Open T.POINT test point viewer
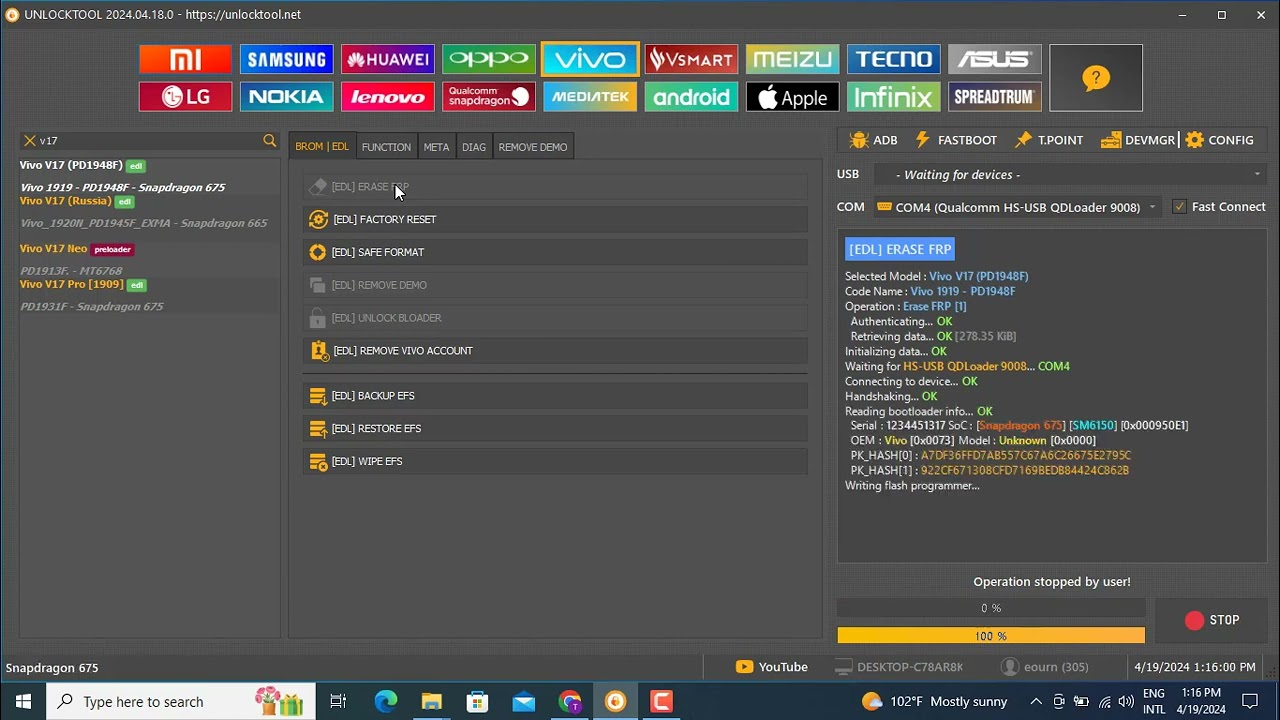The image size is (1280, 720). tap(1049, 140)
